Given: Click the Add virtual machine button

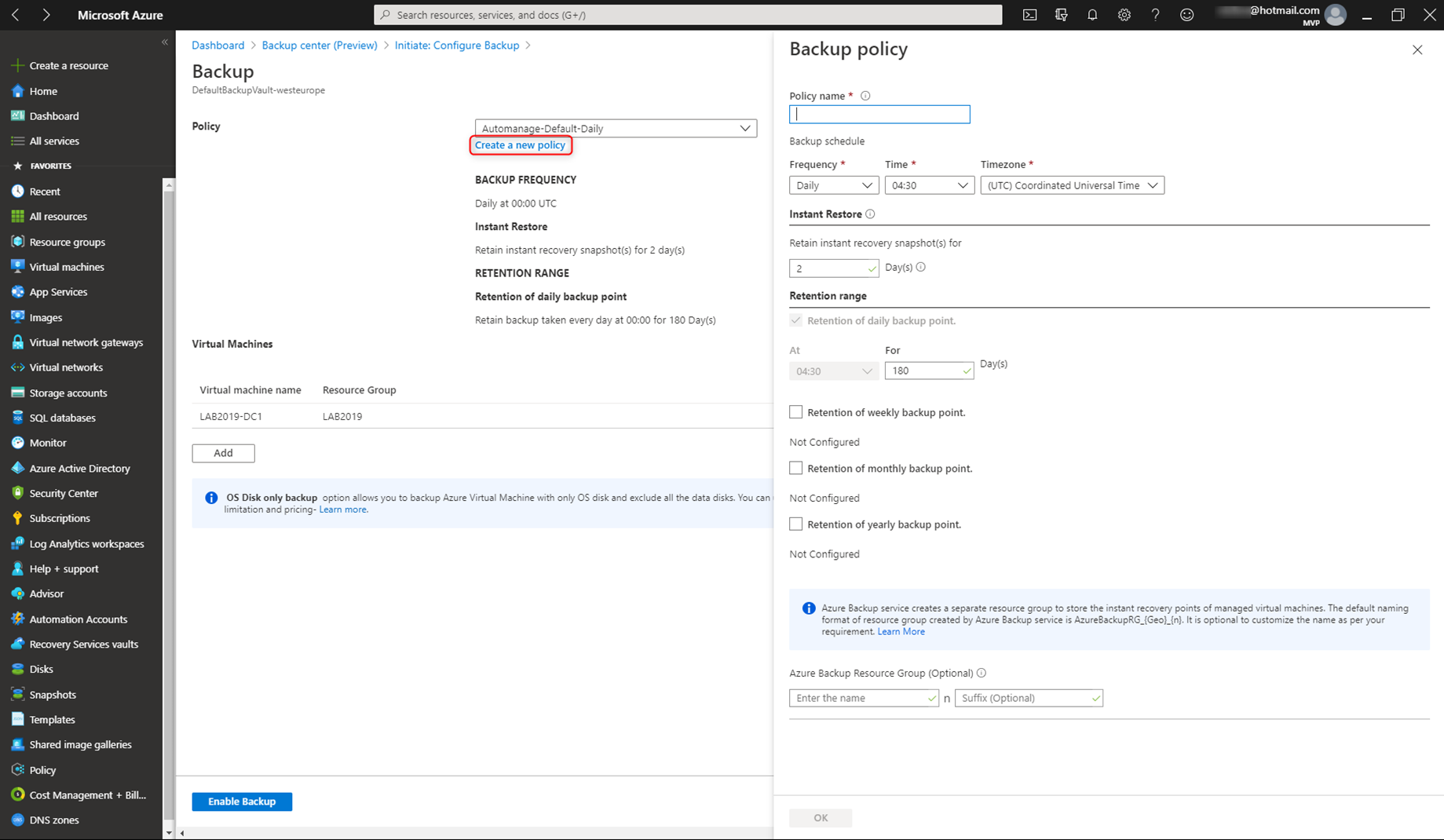Looking at the screenshot, I should (x=223, y=453).
